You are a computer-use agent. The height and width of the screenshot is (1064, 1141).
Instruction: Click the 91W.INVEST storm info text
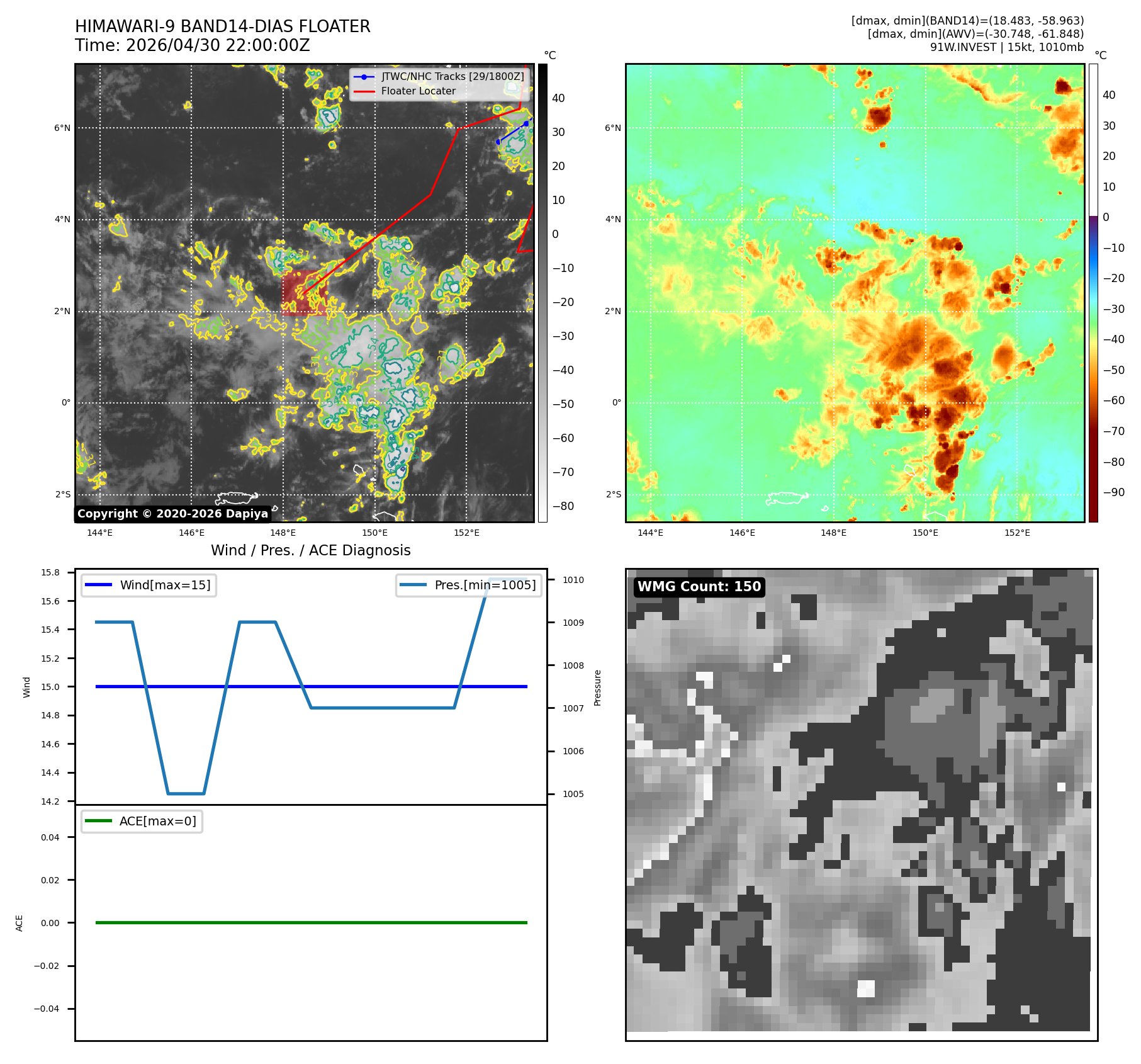pyautogui.click(x=1007, y=47)
